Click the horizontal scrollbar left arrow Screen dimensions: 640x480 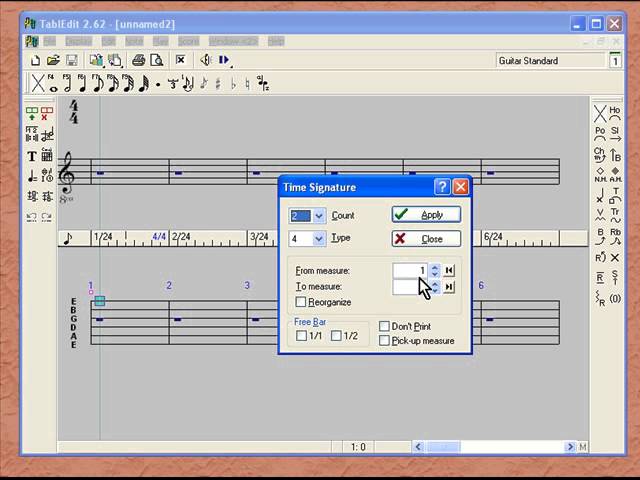[418, 447]
